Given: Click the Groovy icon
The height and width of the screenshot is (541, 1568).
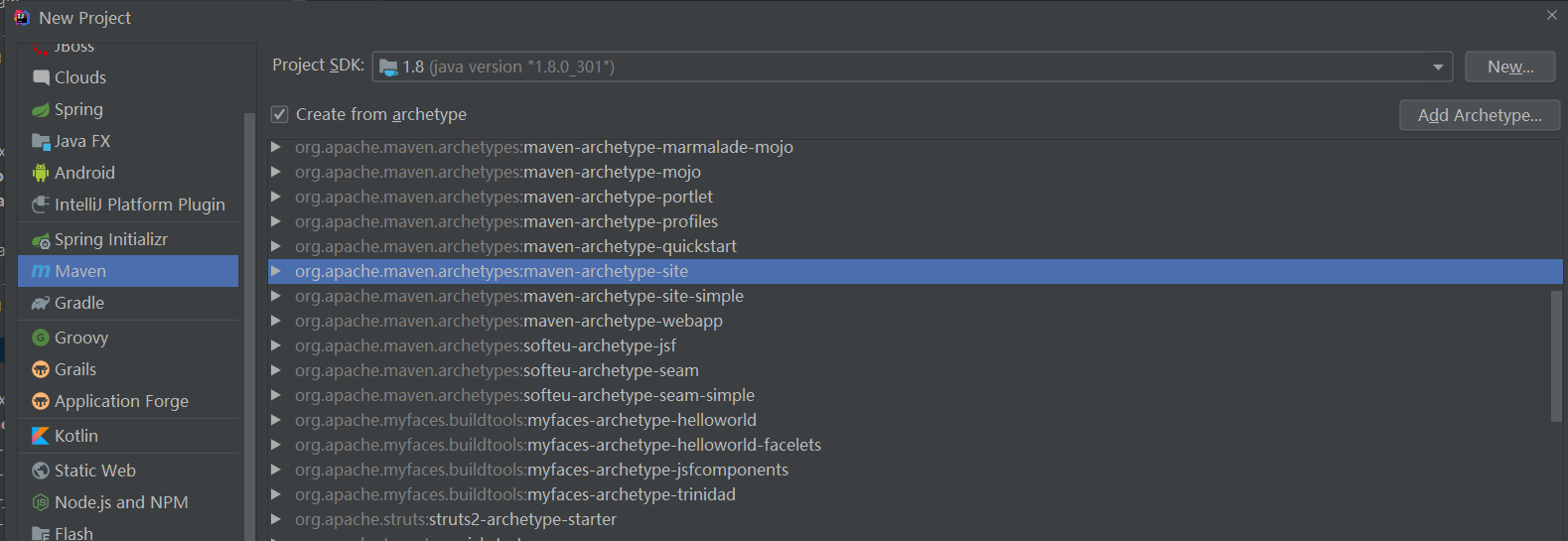Looking at the screenshot, I should [x=41, y=338].
